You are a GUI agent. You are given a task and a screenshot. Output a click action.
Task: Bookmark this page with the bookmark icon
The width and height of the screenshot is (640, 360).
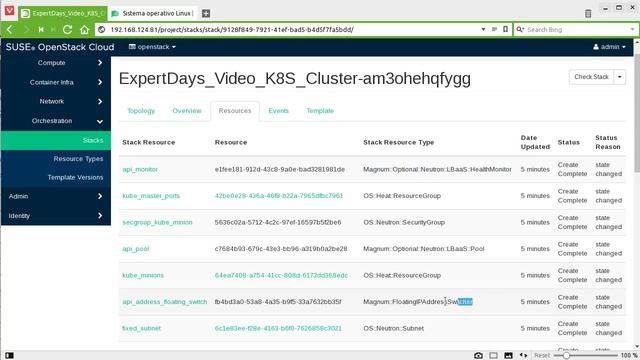coord(505,29)
